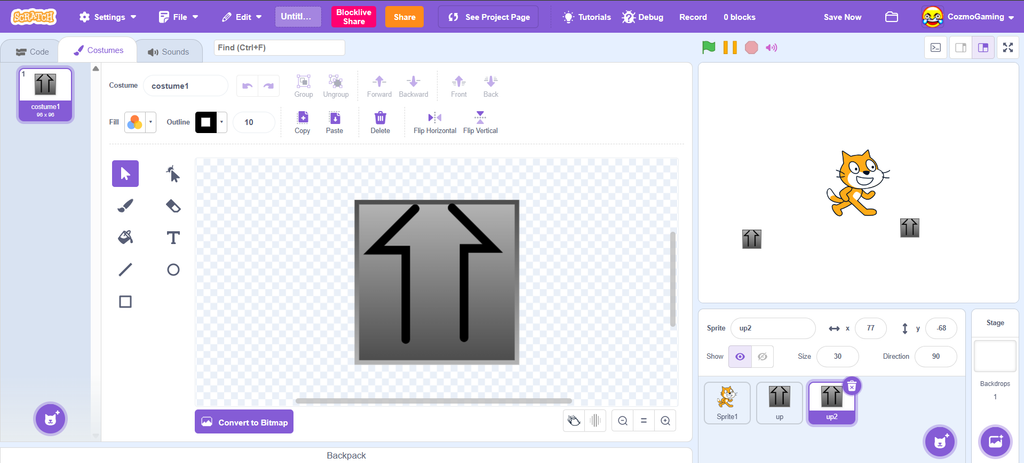The height and width of the screenshot is (463, 1024).
Task: Switch to the Sounds tab
Action: 168,52
